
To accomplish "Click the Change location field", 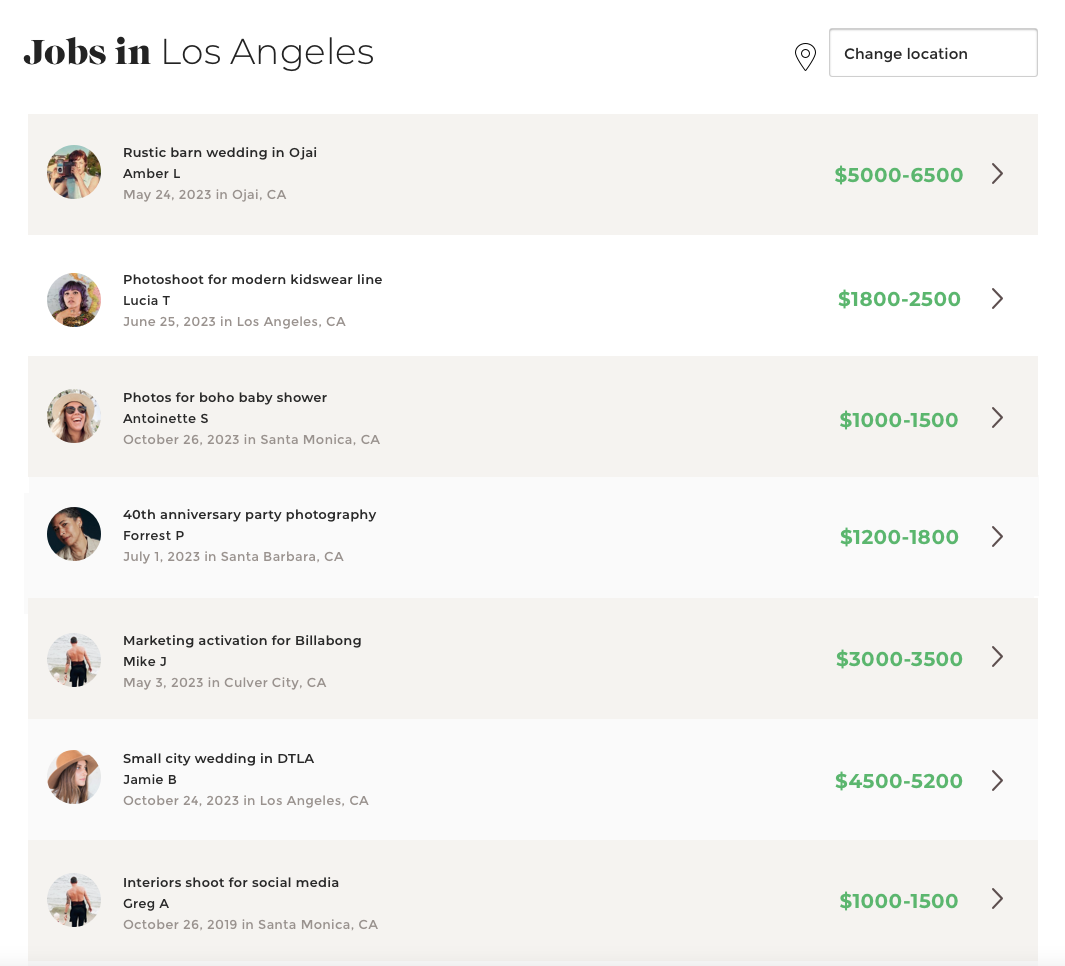I will [932, 53].
